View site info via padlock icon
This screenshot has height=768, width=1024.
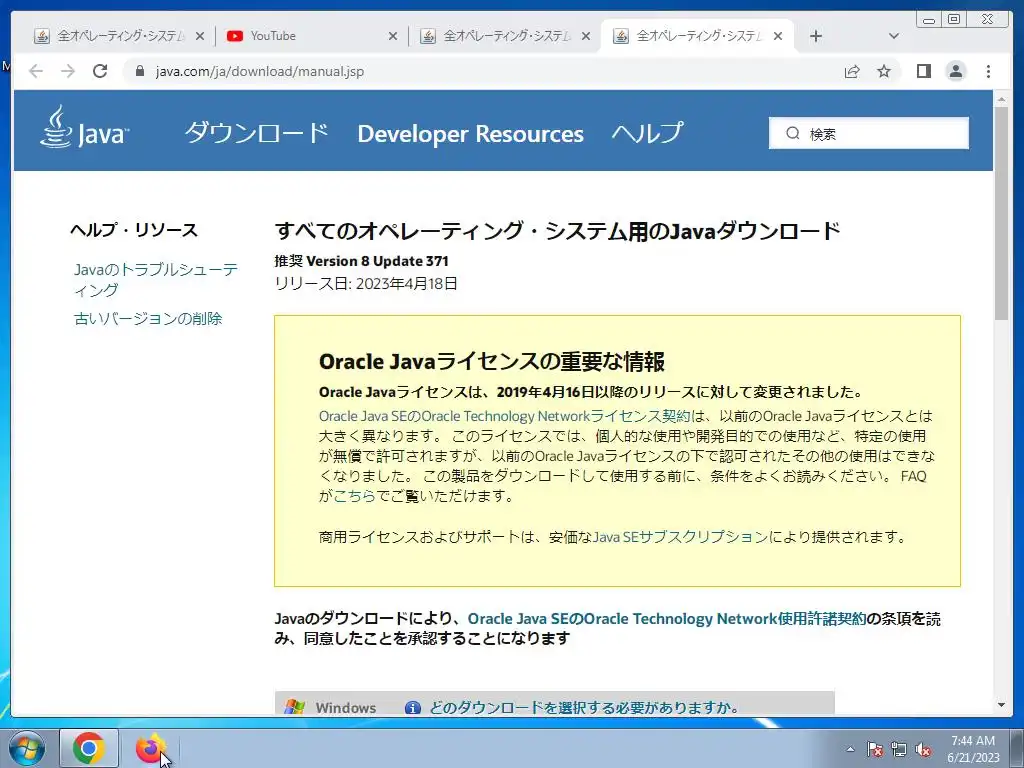pos(139,71)
